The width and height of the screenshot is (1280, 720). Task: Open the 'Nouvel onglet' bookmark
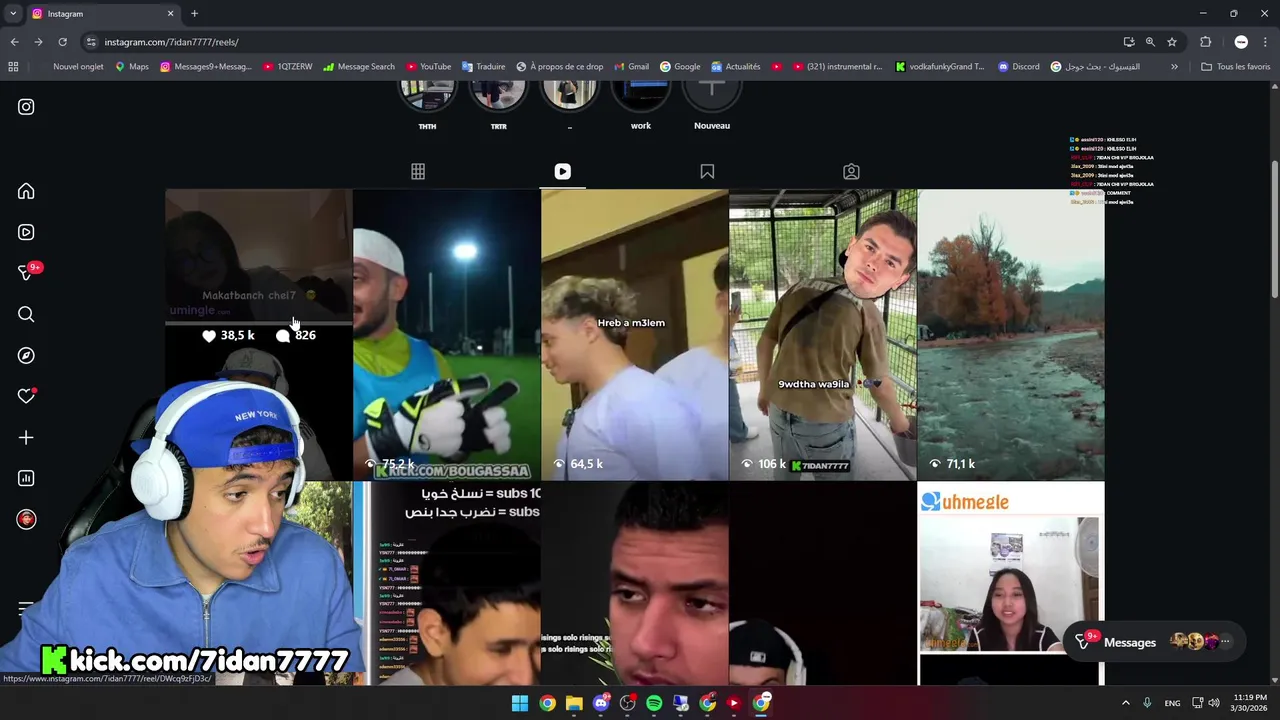[x=78, y=67]
